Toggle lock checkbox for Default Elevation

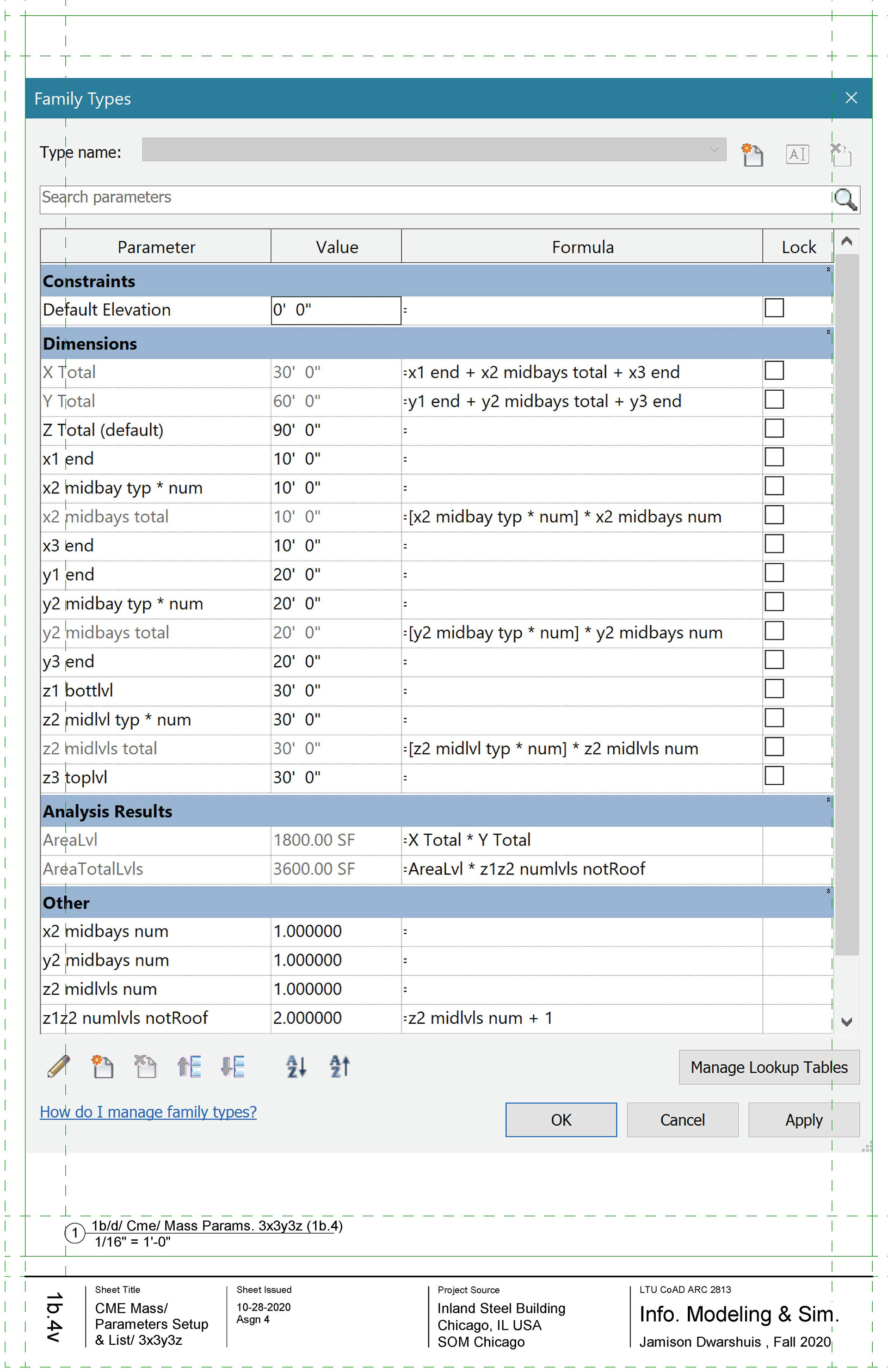pos(774,308)
